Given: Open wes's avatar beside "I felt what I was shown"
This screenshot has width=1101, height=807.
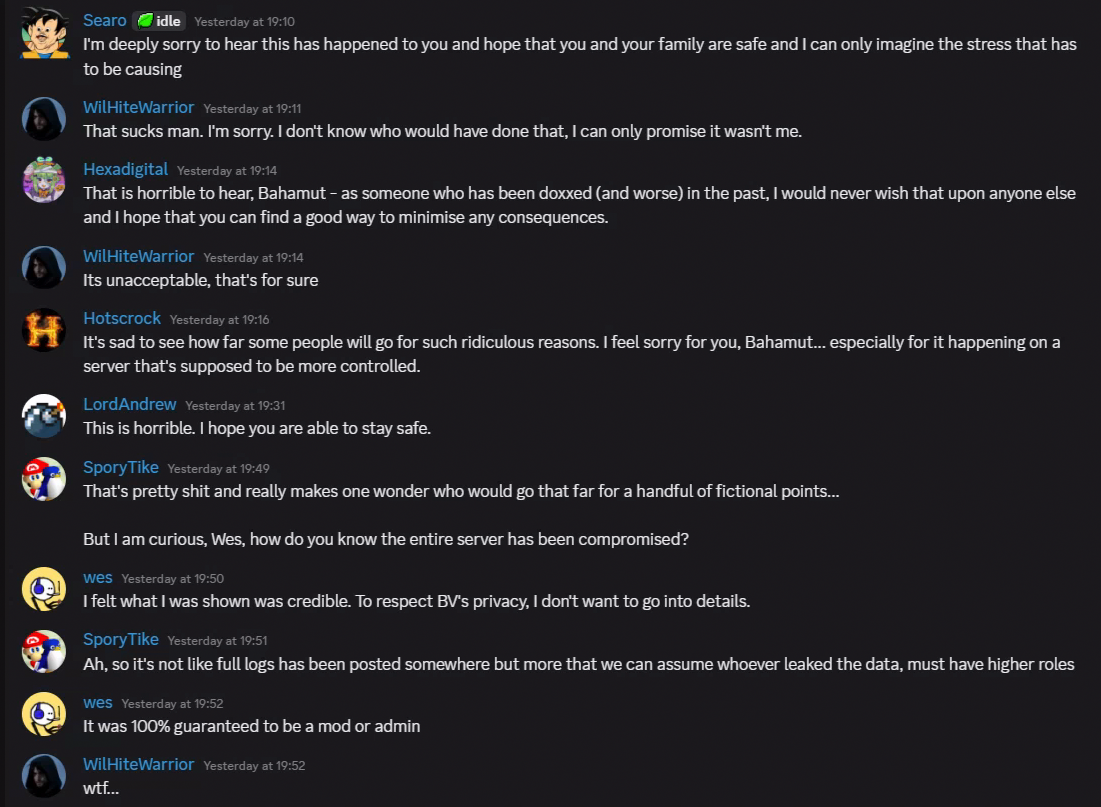Looking at the screenshot, I should 44,590.
